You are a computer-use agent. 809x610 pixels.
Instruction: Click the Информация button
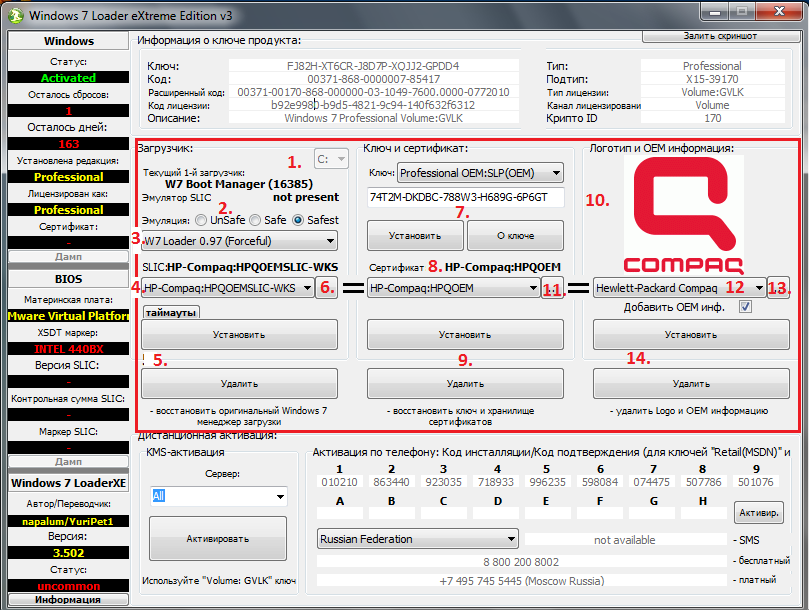69,599
